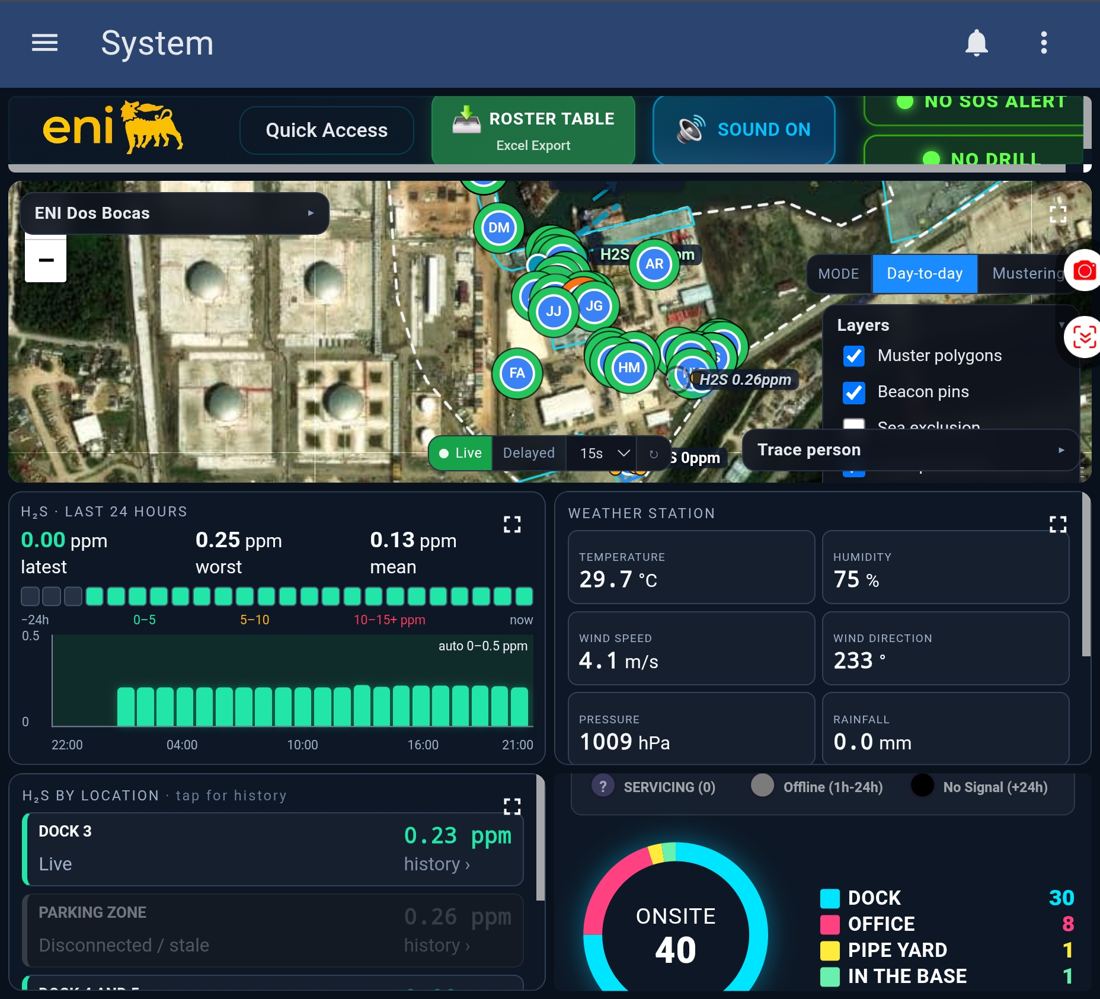This screenshot has height=999, width=1100.
Task: Open PARKING ZONE history link
Action: [x=436, y=946]
